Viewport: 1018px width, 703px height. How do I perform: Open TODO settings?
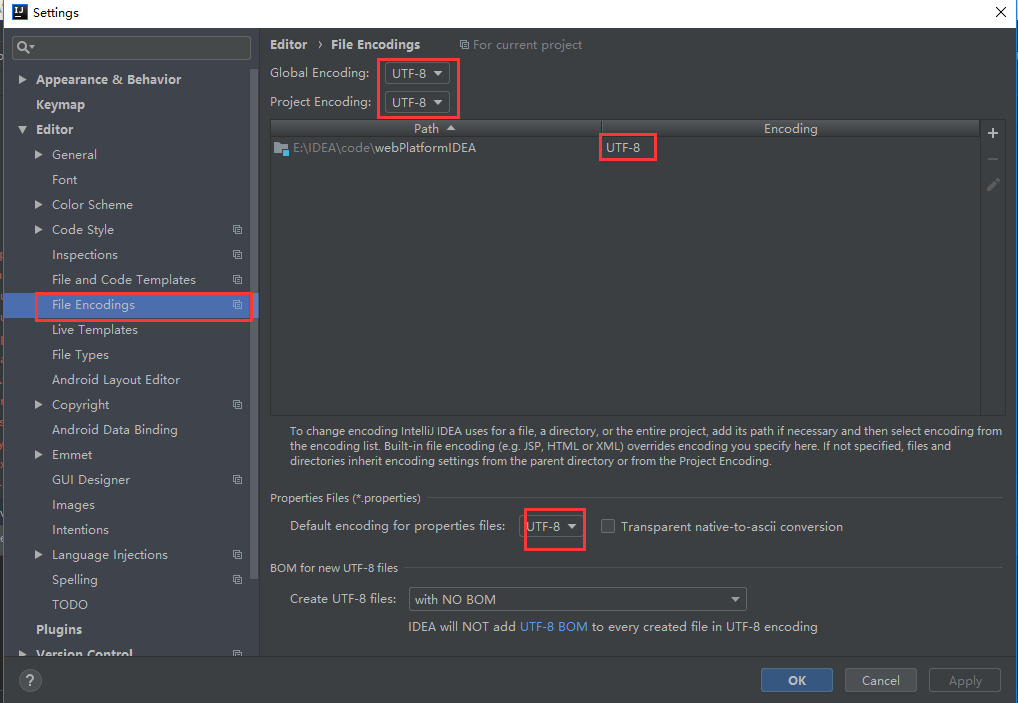[69, 604]
